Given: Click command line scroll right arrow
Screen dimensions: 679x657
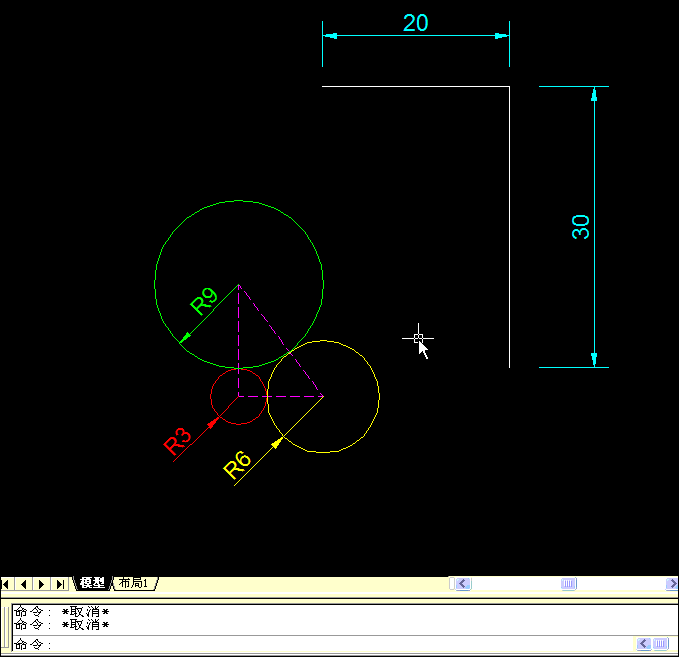Looking at the screenshot, I should 661,644.
